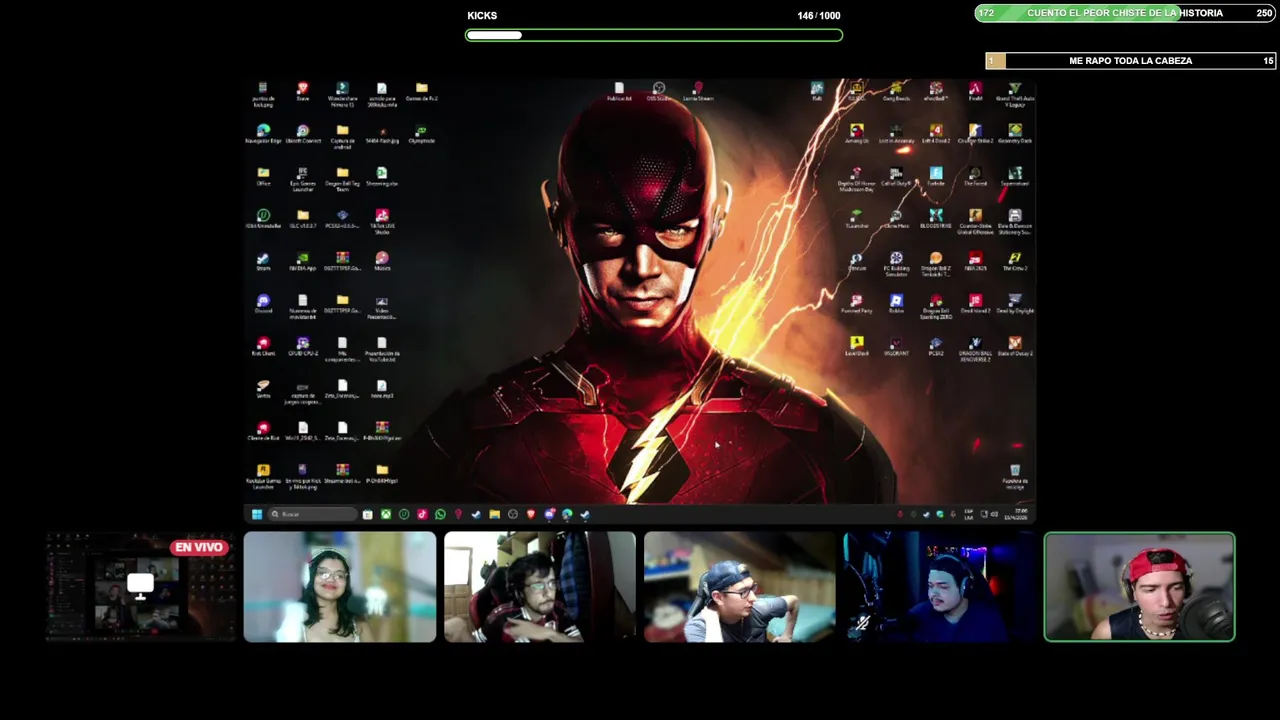The width and height of the screenshot is (1280, 720).
Task: Launch TLauncher desktop shortcut
Action: pyautogui.click(x=857, y=218)
